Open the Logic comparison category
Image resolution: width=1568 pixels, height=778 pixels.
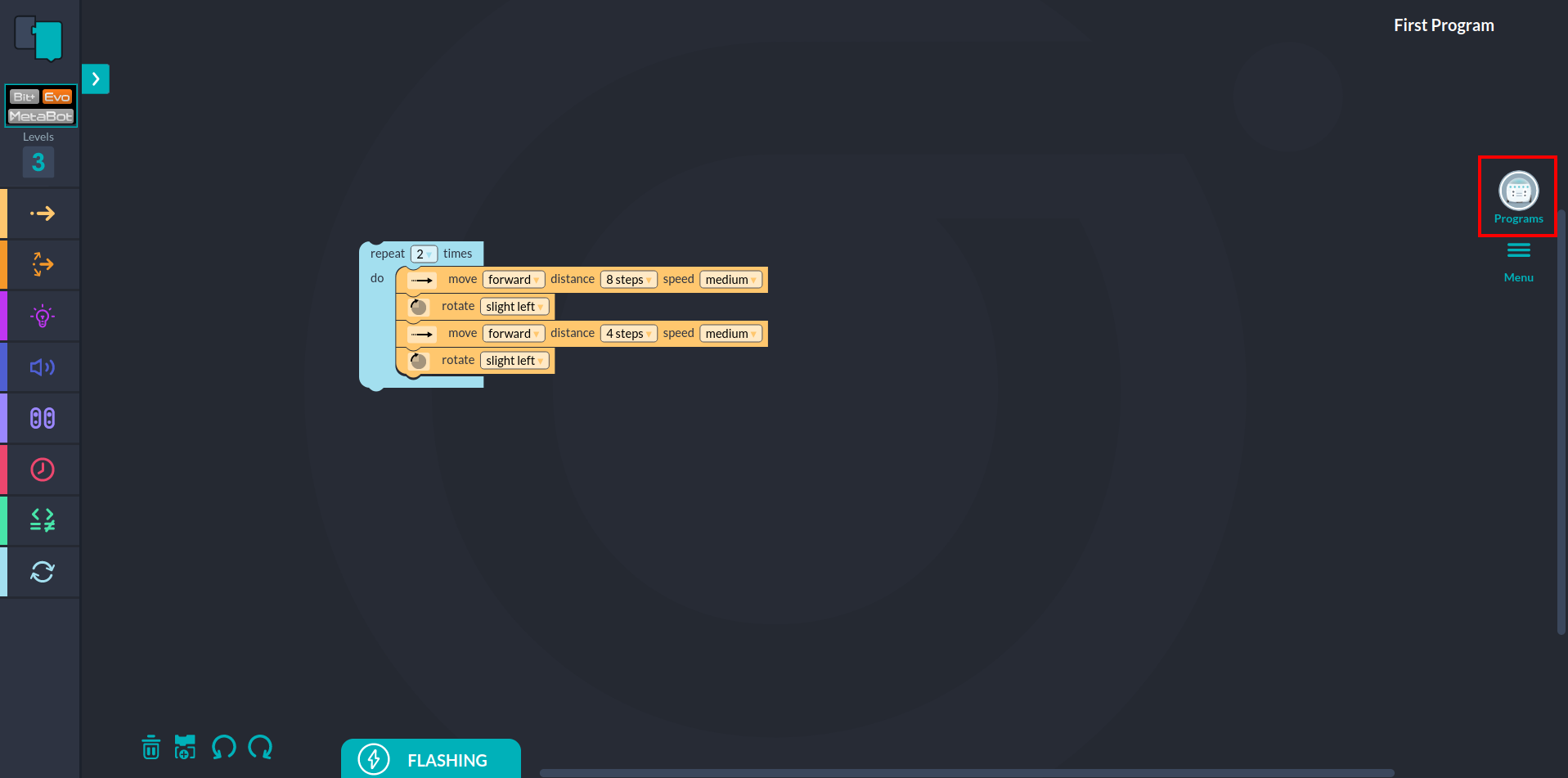point(42,520)
